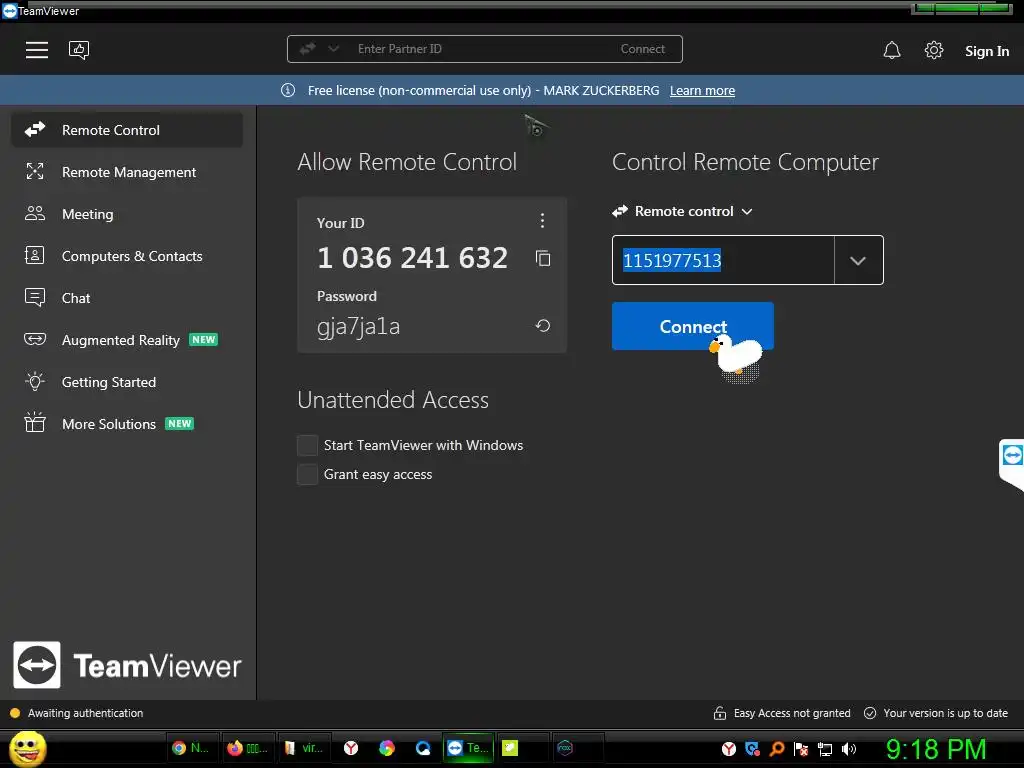Click Sign In
Viewport: 1024px width, 768px height.
click(x=987, y=51)
